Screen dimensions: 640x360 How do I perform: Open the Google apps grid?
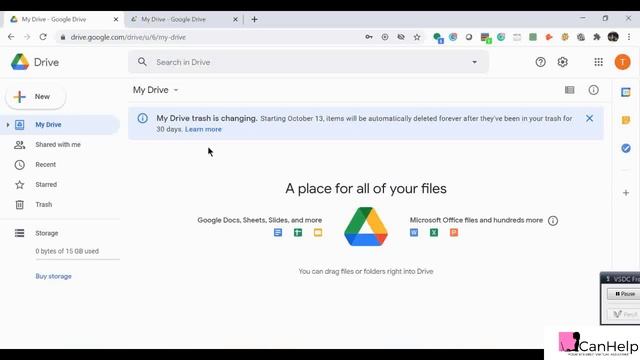598,62
